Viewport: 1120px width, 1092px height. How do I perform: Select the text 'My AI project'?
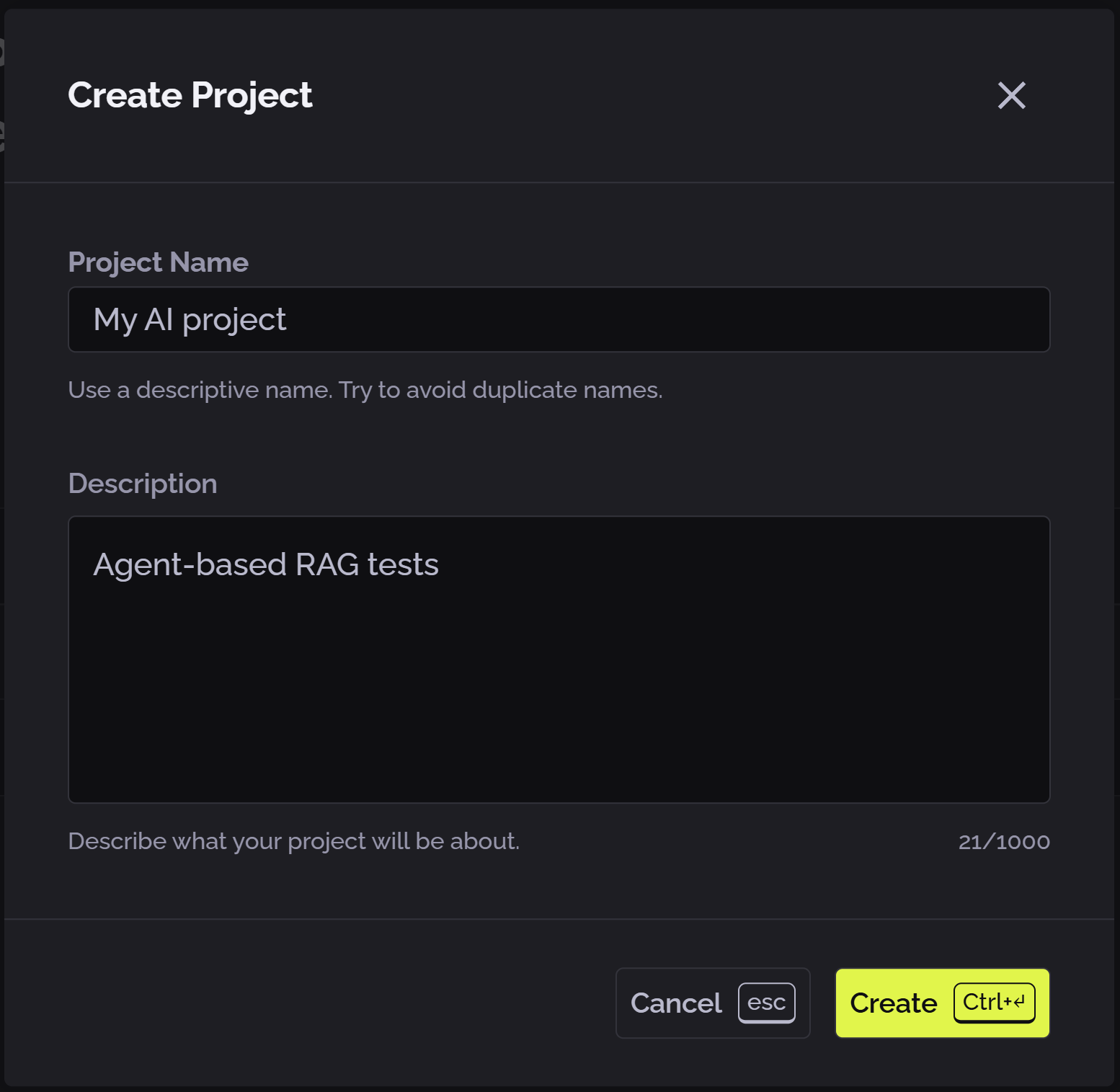click(x=189, y=319)
